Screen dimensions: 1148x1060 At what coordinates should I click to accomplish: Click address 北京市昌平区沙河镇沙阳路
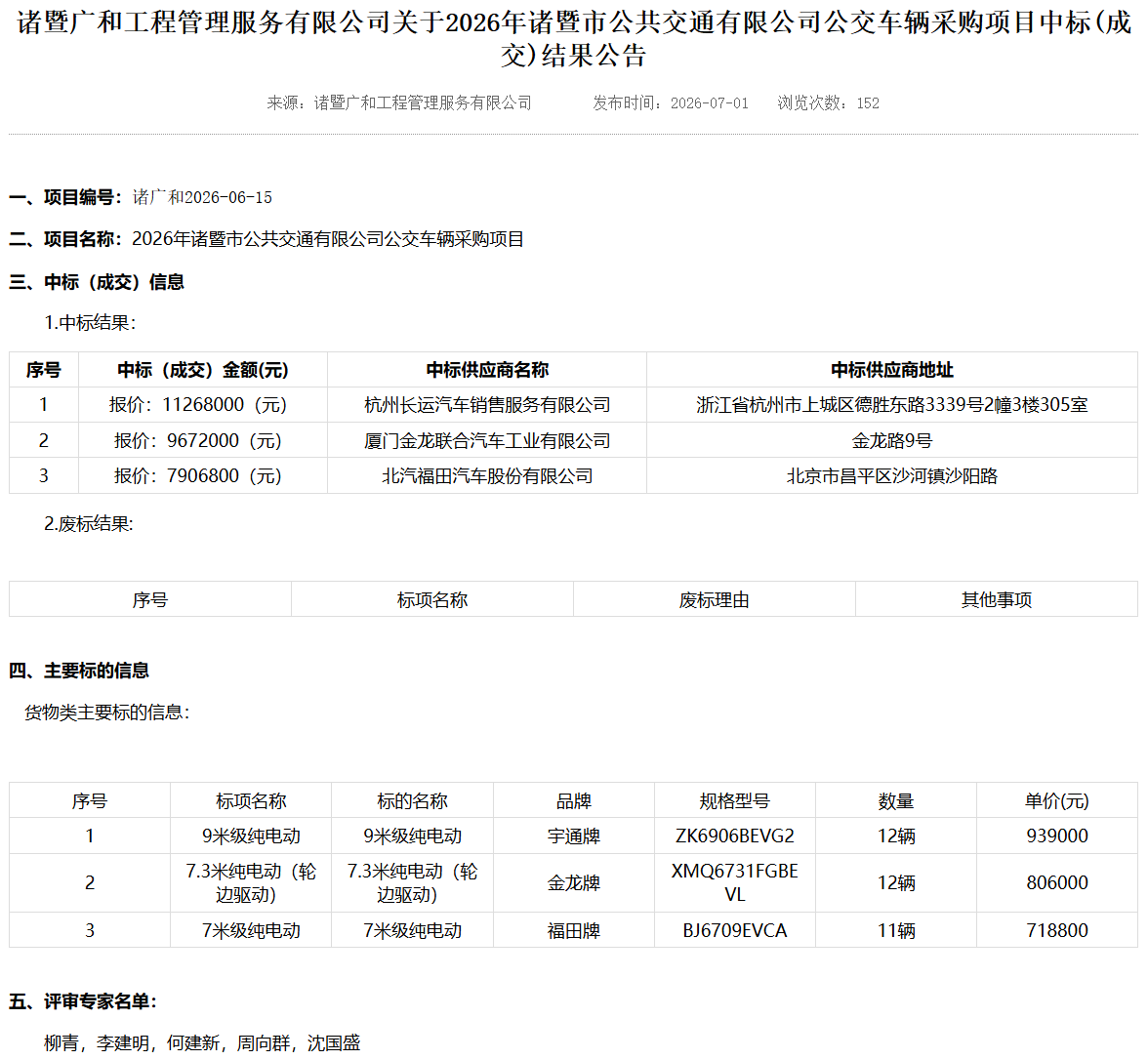892,476
